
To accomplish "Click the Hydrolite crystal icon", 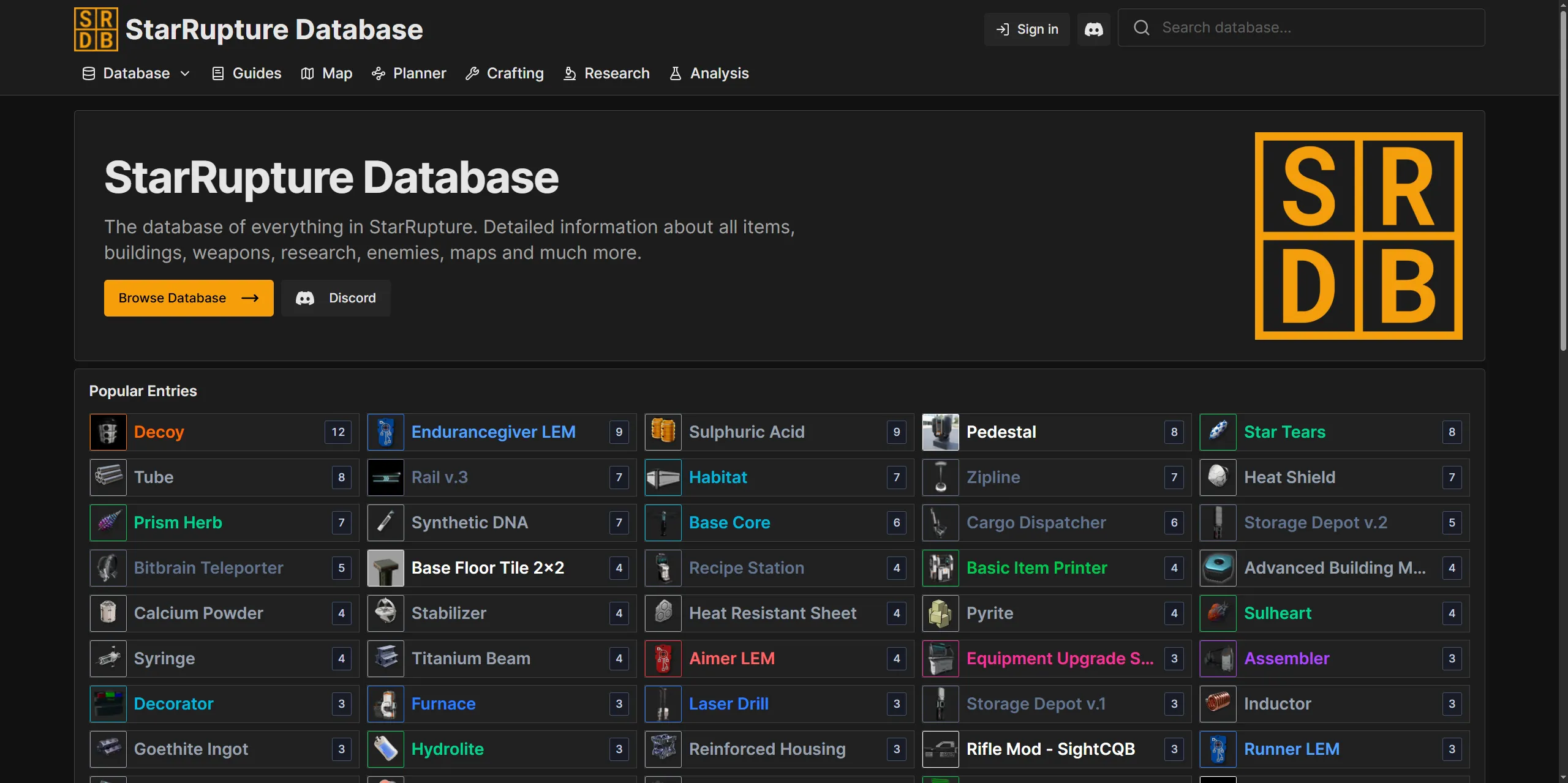I will pyautogui.click(x=386, y=749).
